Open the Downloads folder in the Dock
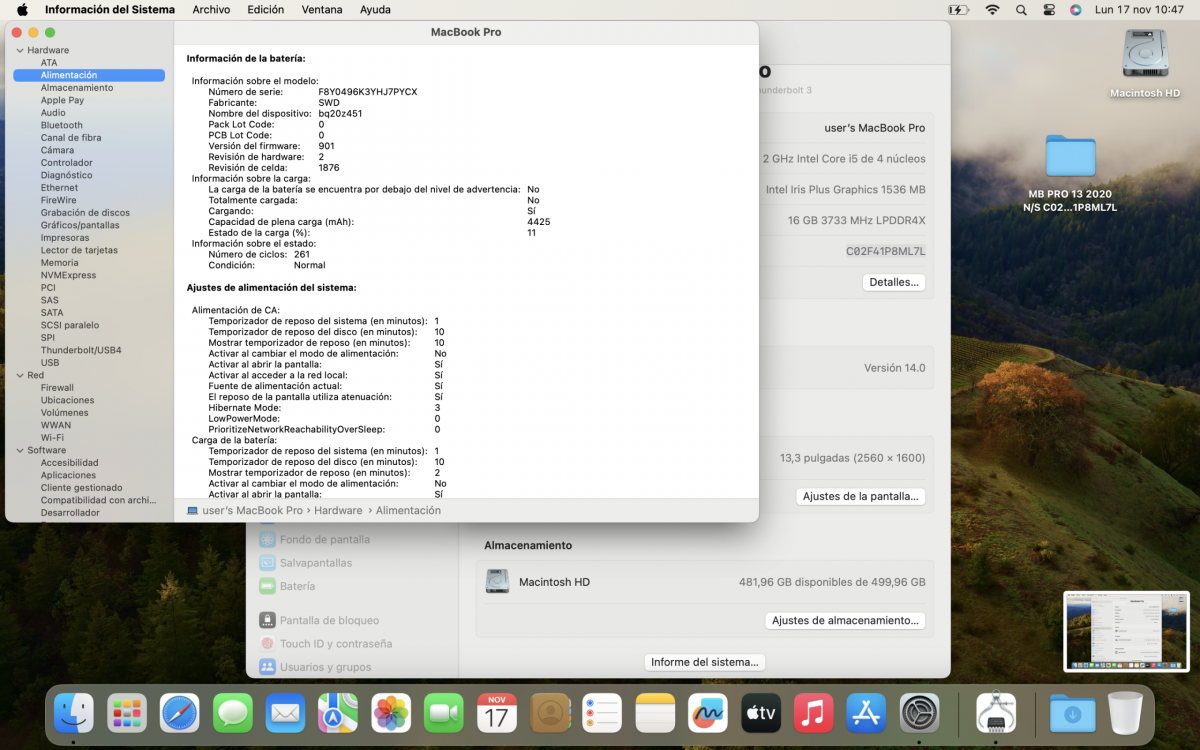 [1072, 713]
